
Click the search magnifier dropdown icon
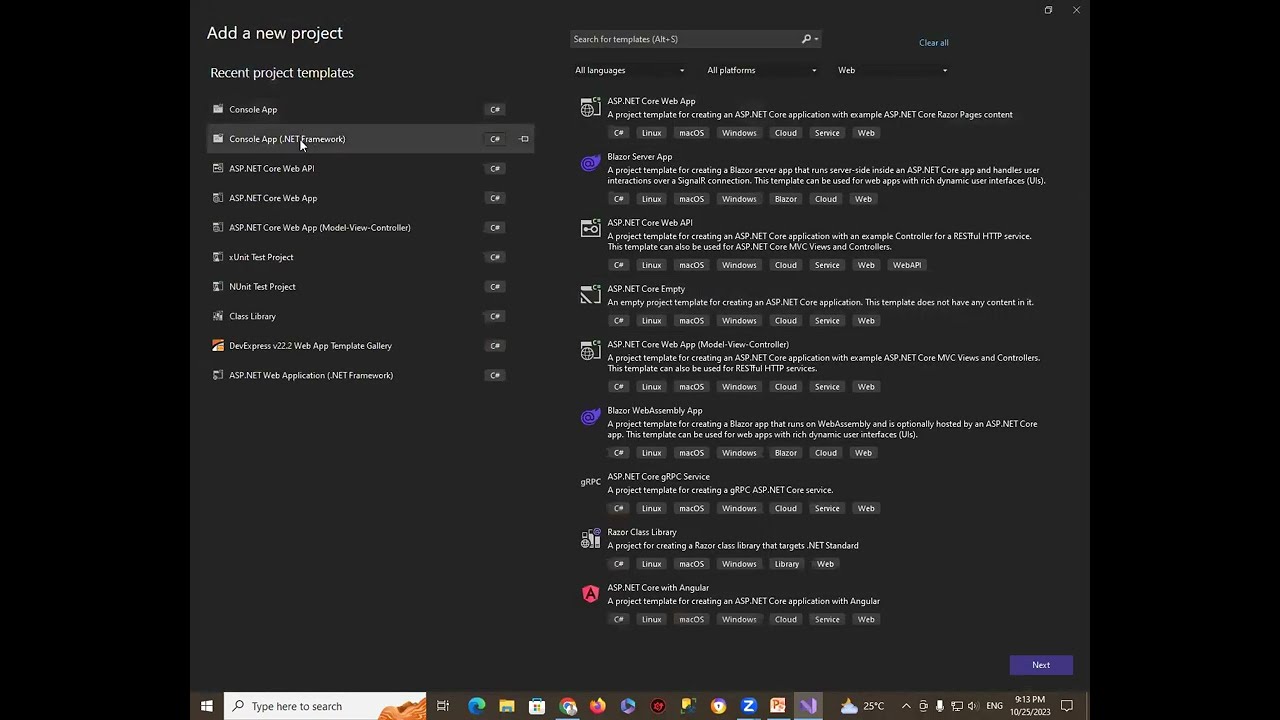click(x=810, y=39)
